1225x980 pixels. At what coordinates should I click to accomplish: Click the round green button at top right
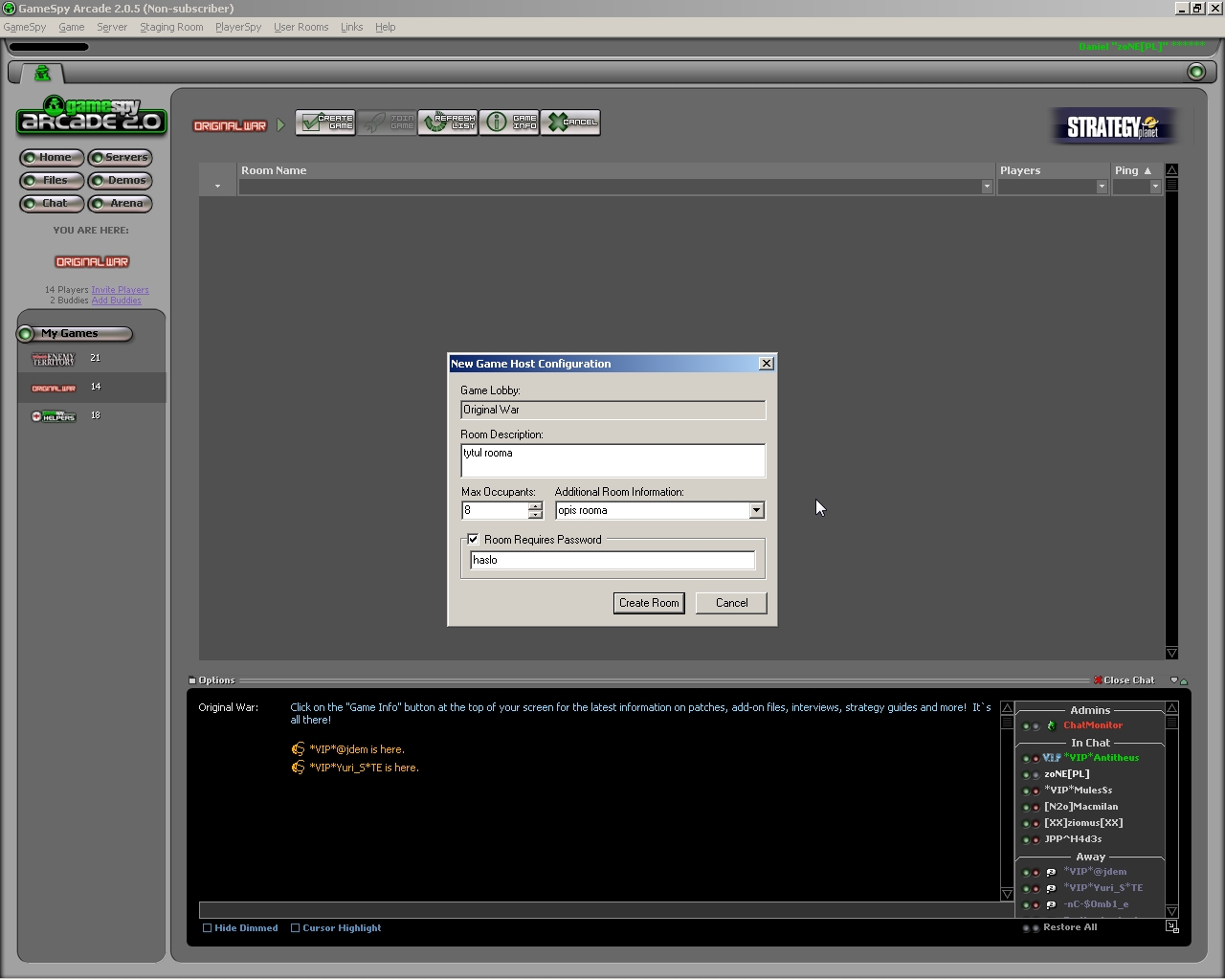[x=1195, y=72]
